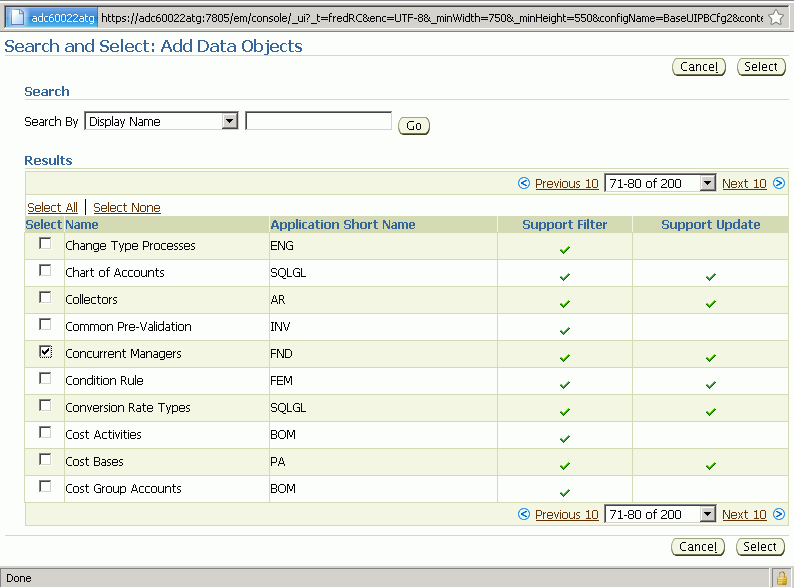Click the top Cancel button
Image resolution: width=794 pixels, height=588 pixels.
click(x=699, y=67)
